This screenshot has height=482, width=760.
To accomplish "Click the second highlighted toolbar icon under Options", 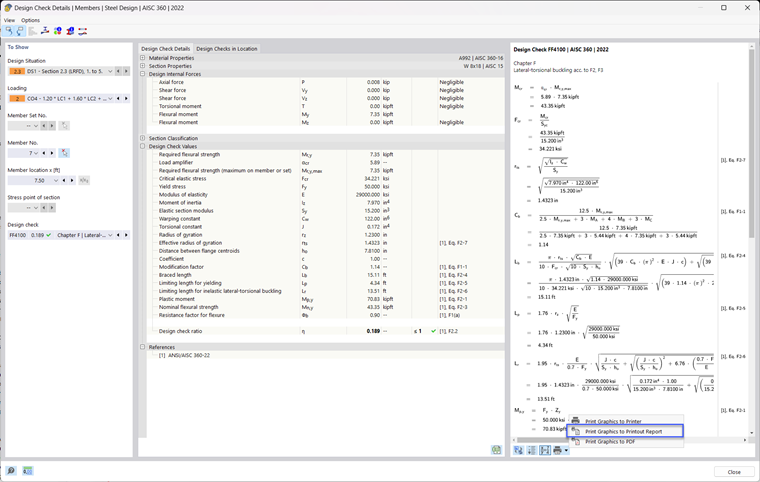I will coord(20,31).
